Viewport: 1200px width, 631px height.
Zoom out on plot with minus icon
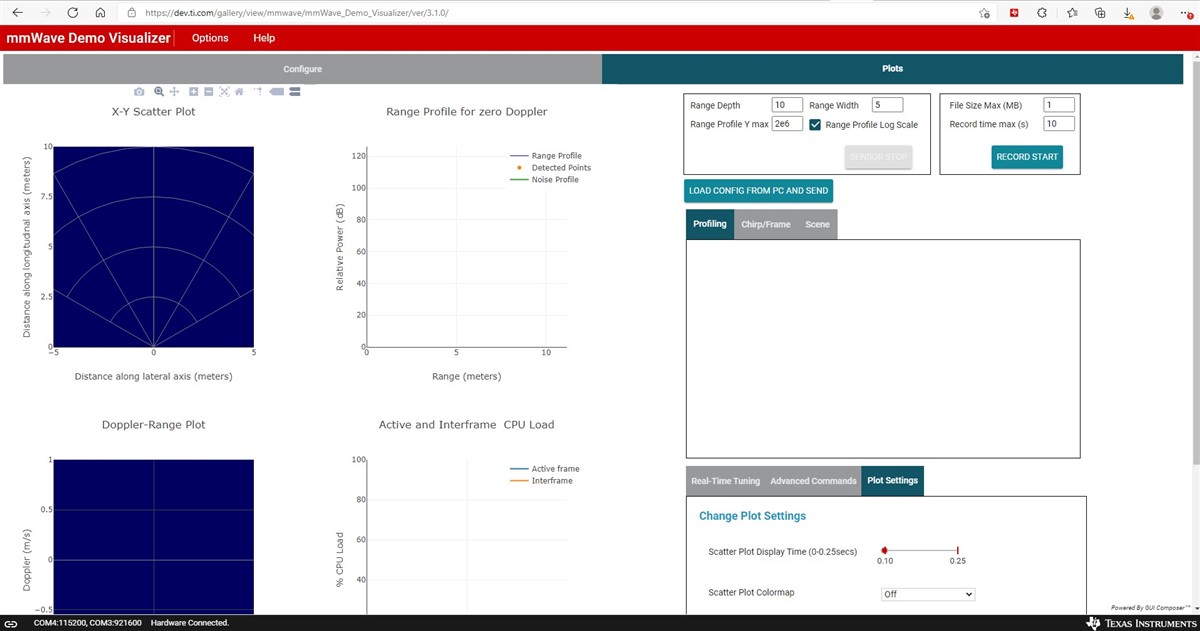208,92
